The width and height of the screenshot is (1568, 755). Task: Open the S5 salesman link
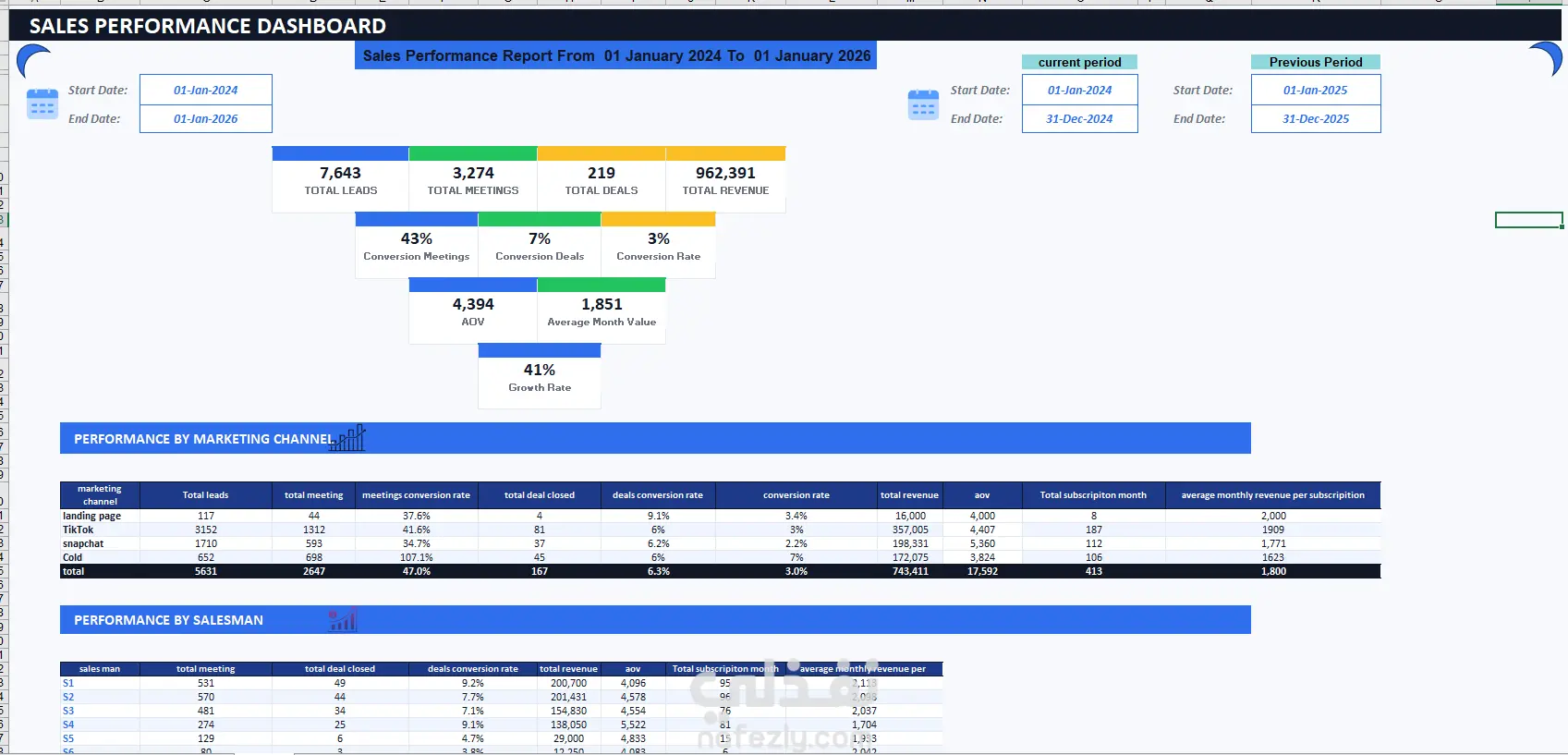tap(68, 738)
